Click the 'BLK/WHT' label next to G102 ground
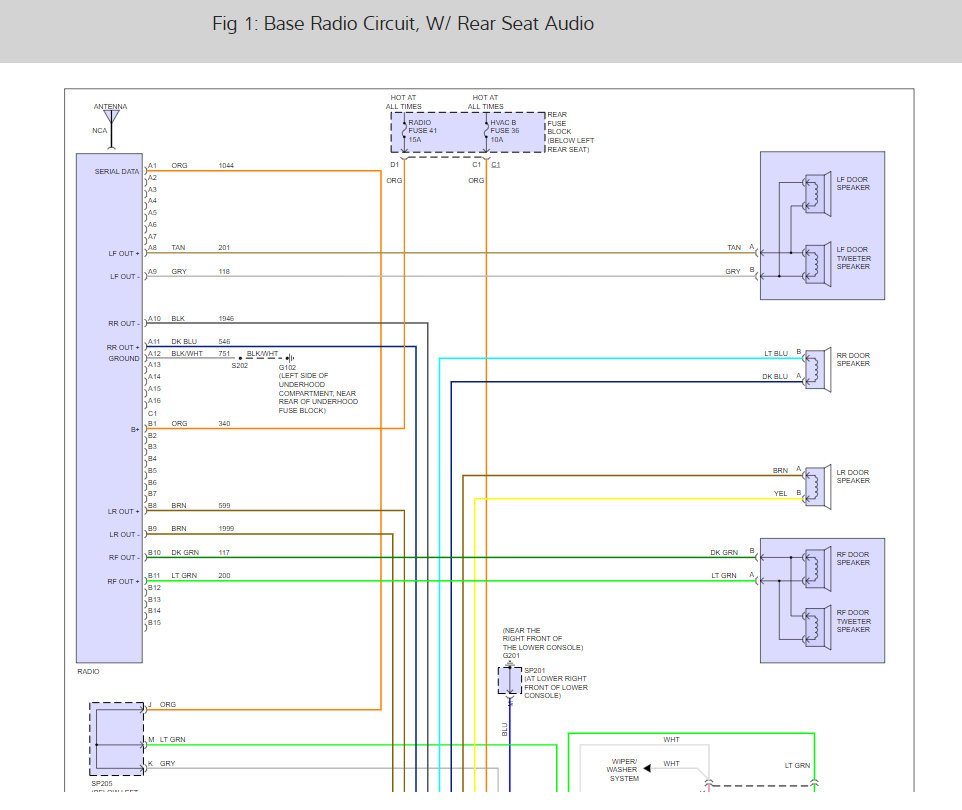The width and height of the screenshot is (962, 810). [262, 353]
